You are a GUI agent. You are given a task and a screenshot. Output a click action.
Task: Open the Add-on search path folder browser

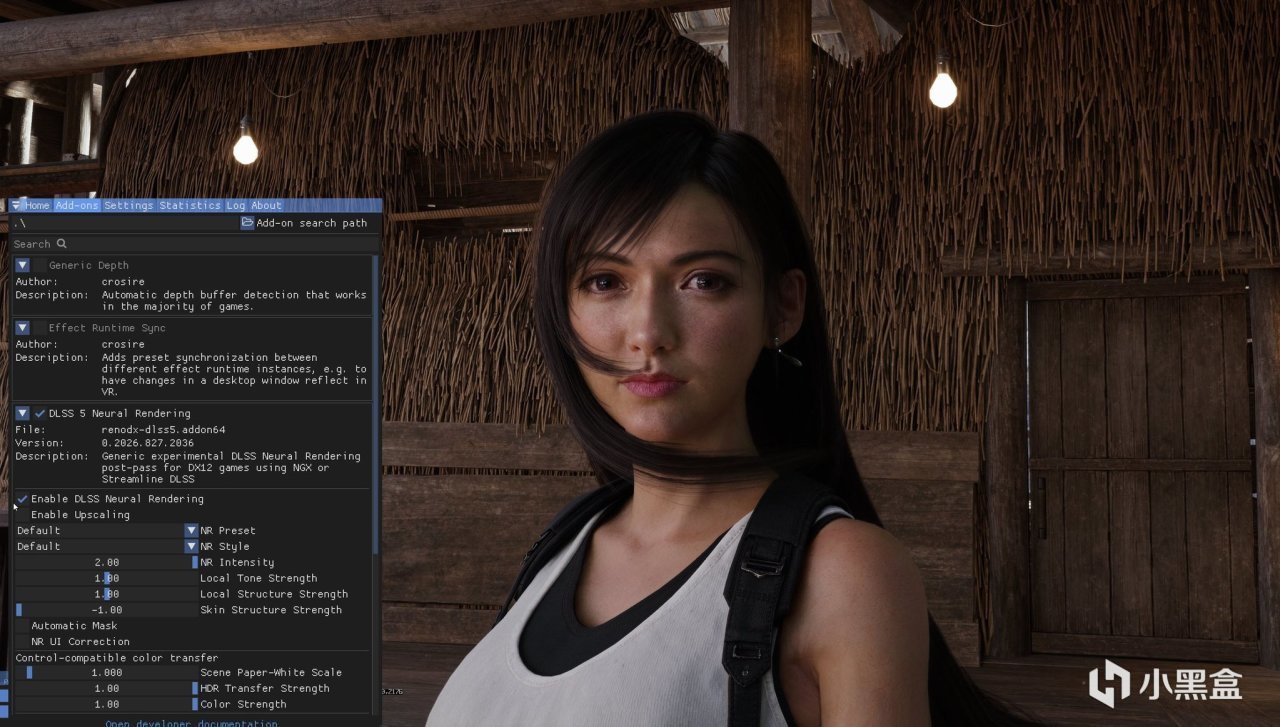click(247, 223)
